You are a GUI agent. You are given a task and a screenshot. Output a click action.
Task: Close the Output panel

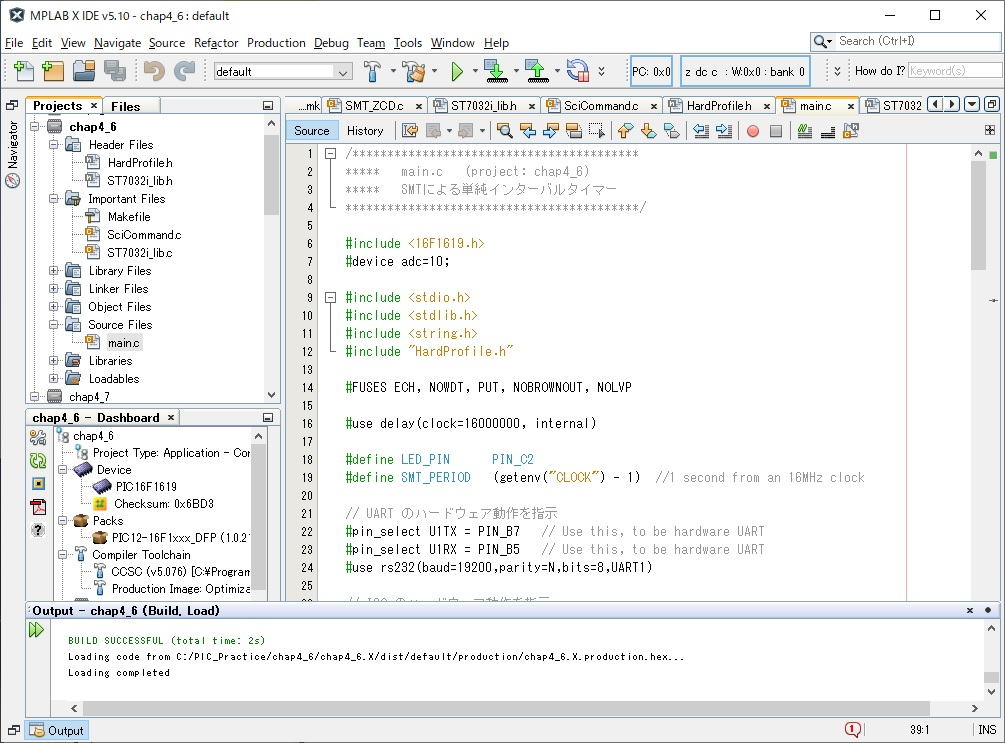click(x=970, y=610)
